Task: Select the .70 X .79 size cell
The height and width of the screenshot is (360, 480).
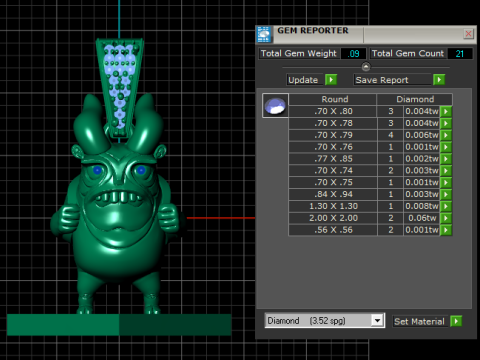Action: tap(333, 135)
